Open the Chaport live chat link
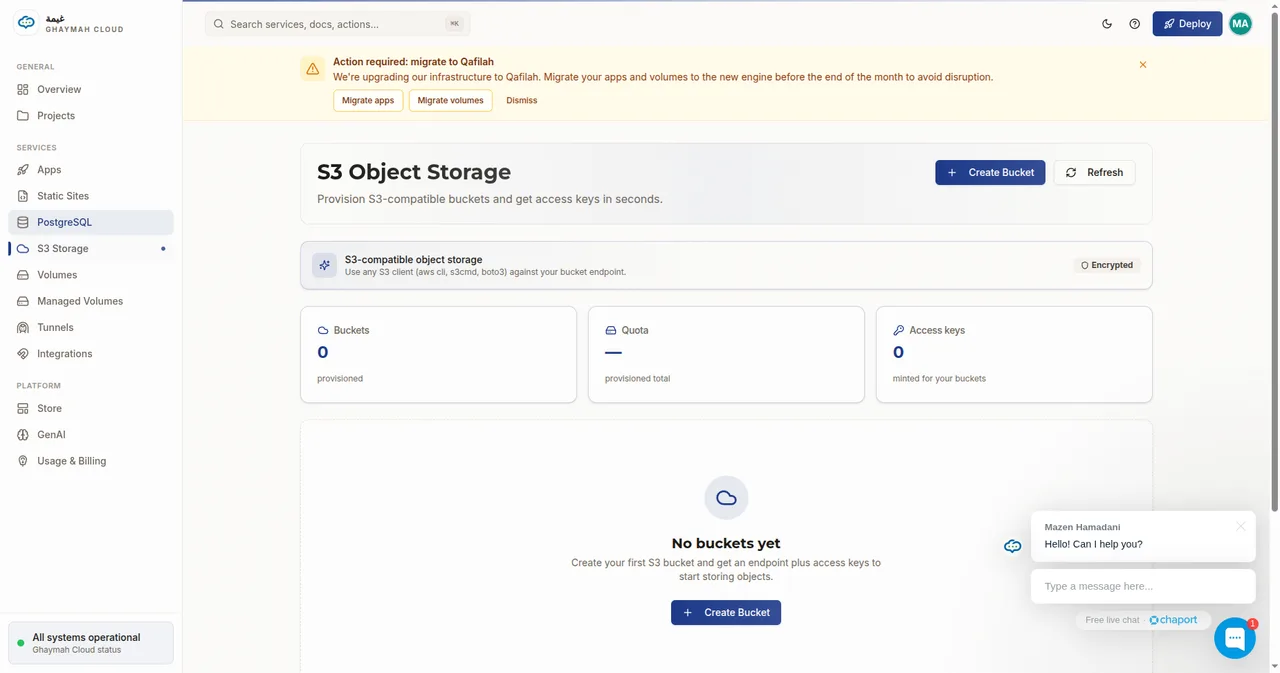The image size is (1280, 673). tap(1174, 620)
